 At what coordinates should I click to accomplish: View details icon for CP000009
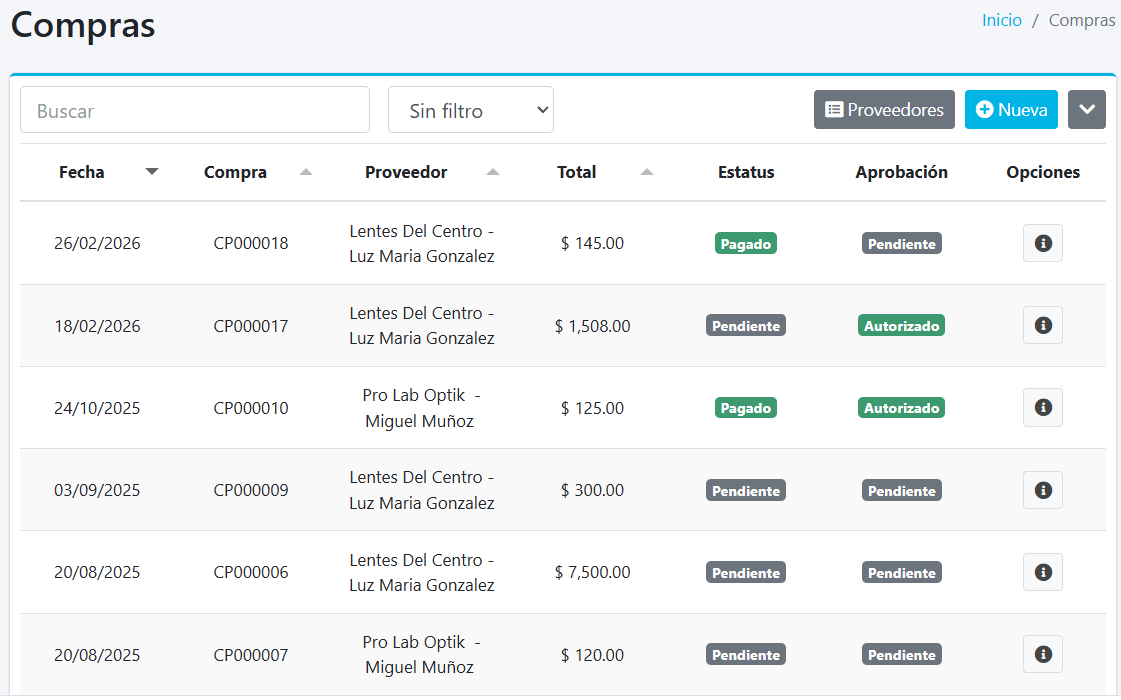click(1042, 490)
